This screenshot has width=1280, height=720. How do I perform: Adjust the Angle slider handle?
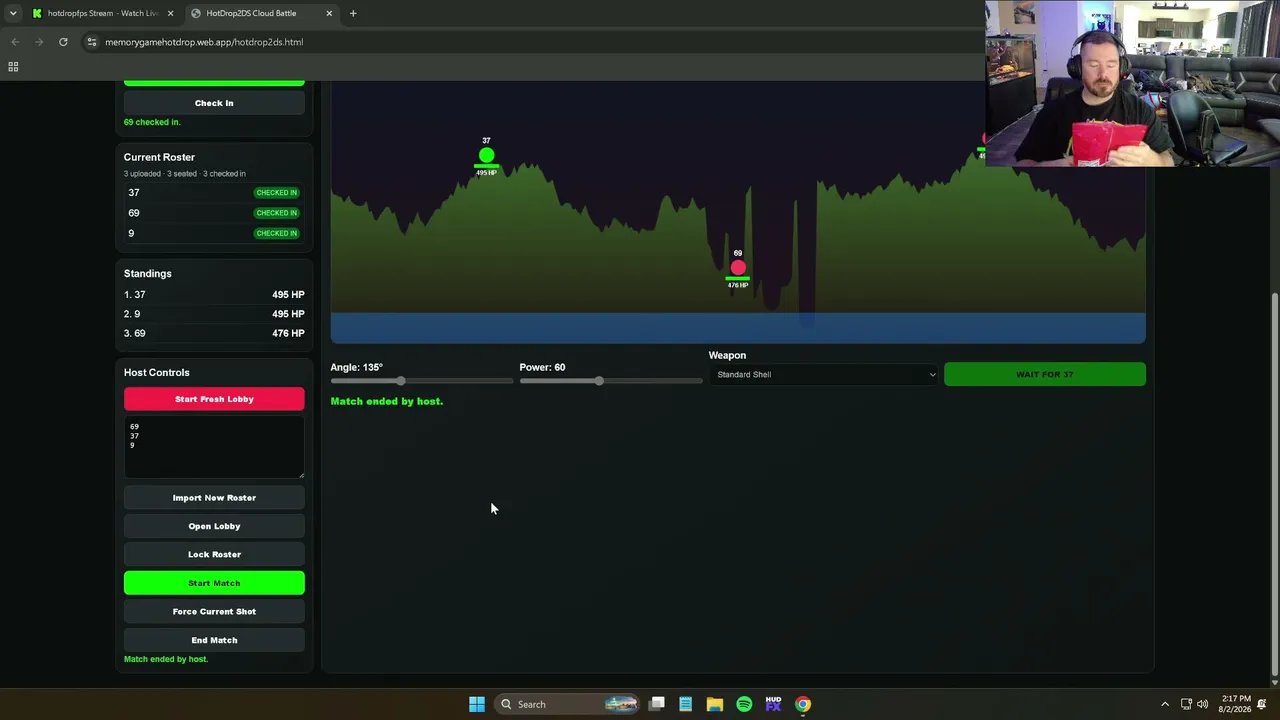click(x=400, y=381)
